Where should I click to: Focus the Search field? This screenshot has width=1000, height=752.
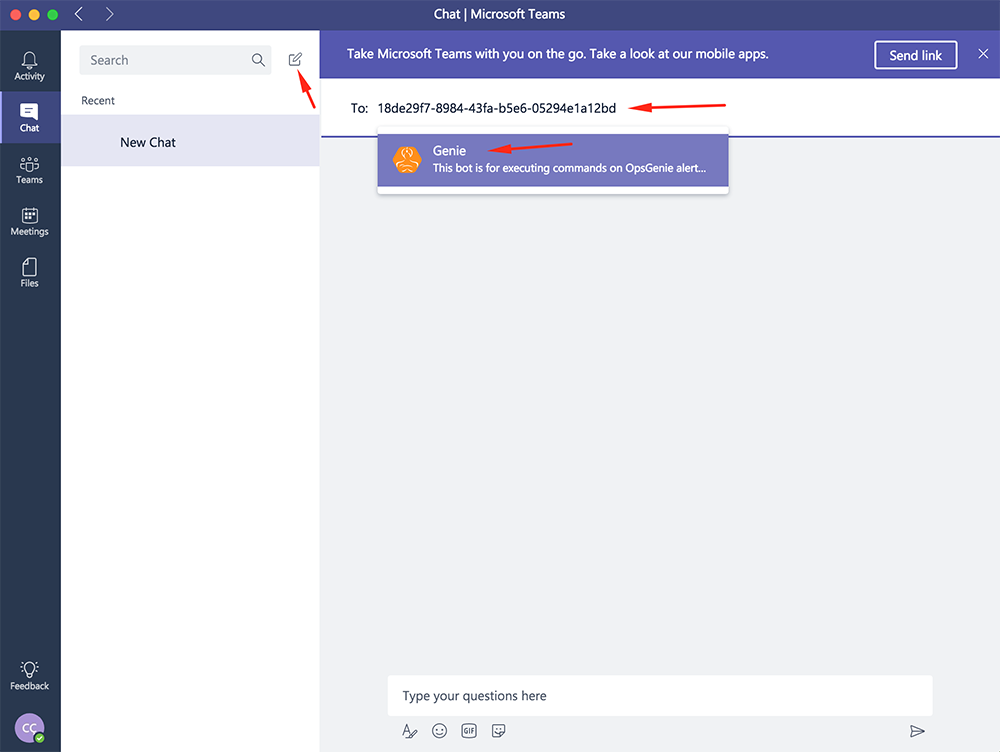click(x=175, y=60)
